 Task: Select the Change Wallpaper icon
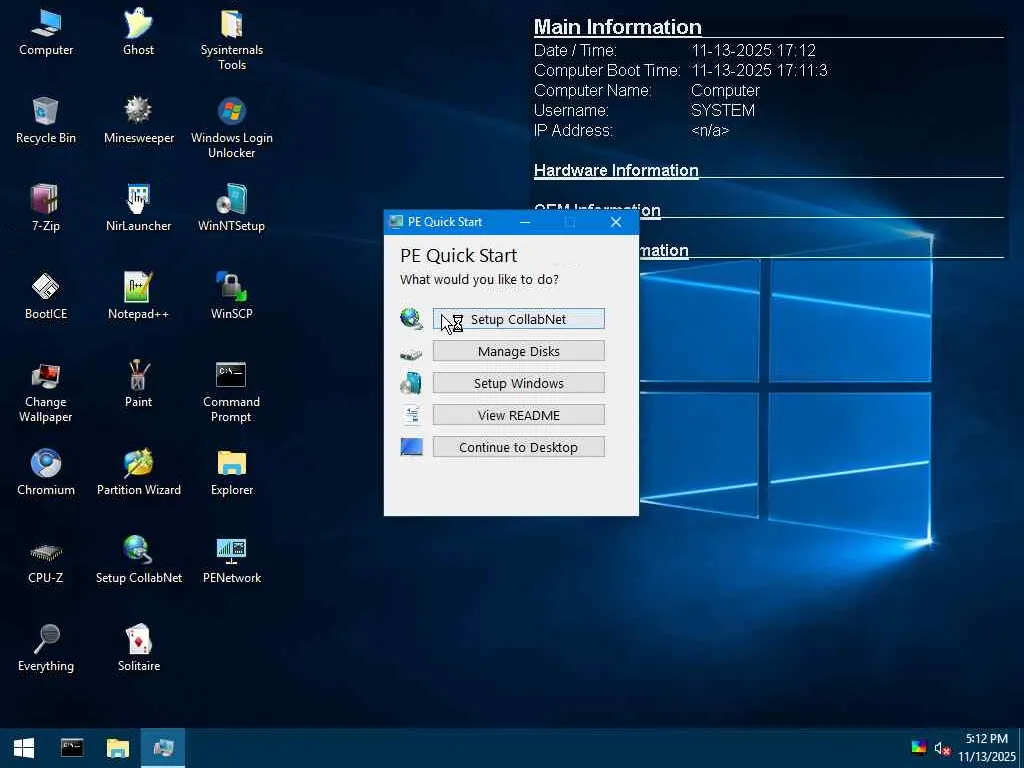point(46,392)
